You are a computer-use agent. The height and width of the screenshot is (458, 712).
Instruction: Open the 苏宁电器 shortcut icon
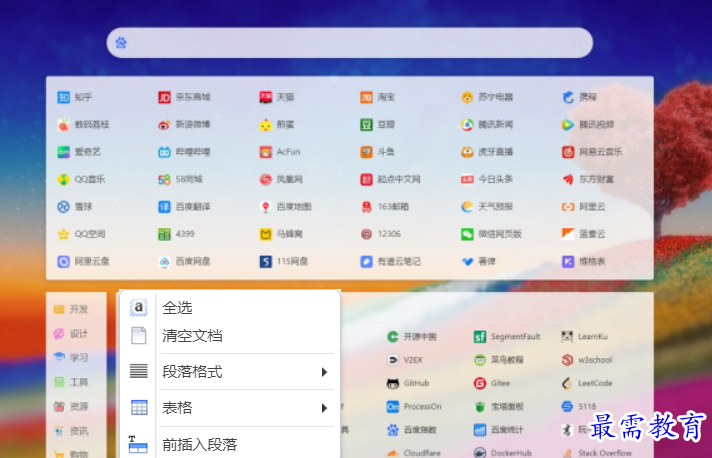pyautogui.click(x=467, y=97)
